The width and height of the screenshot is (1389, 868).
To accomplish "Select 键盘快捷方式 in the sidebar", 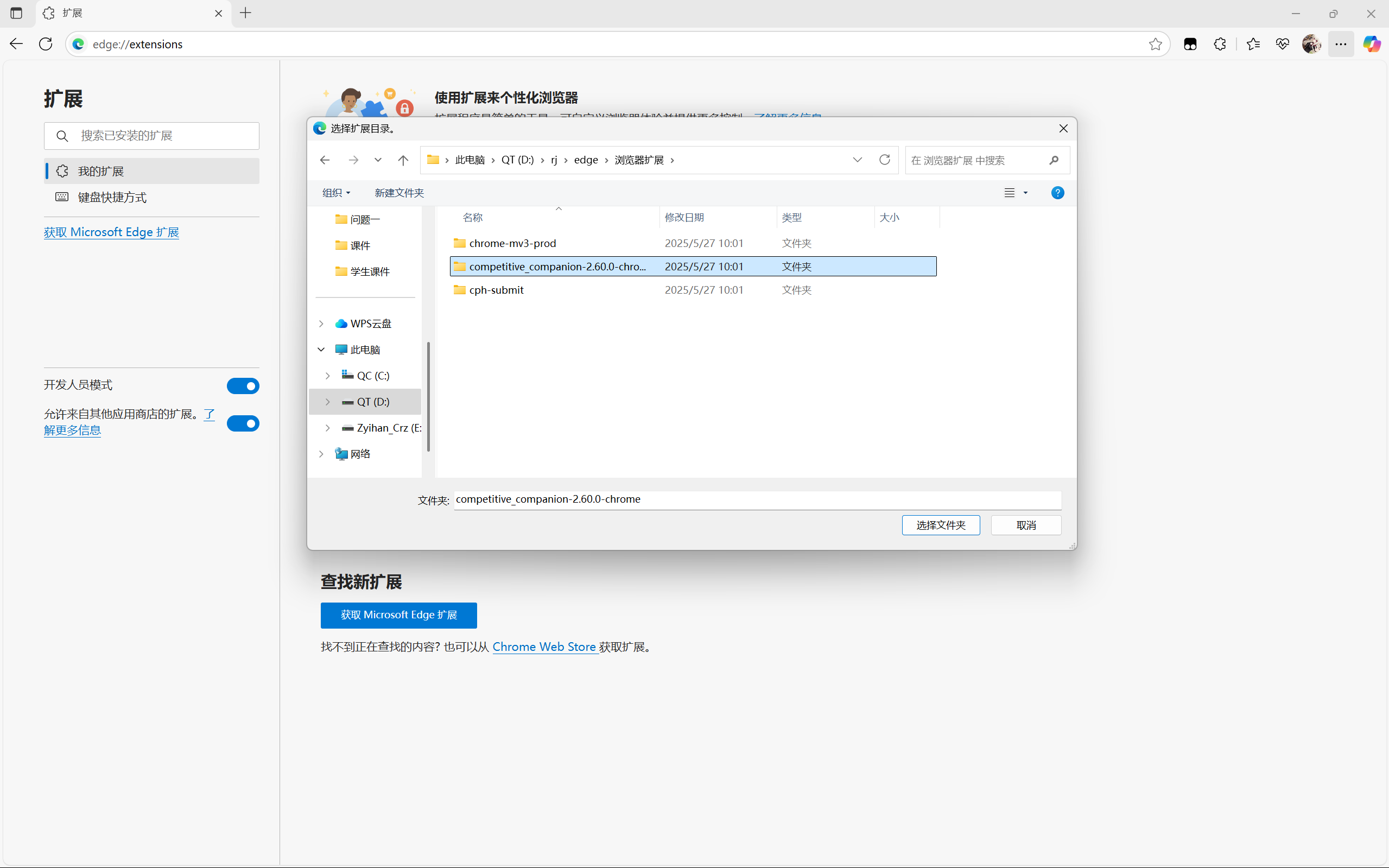I will click(x=112, y=198).
